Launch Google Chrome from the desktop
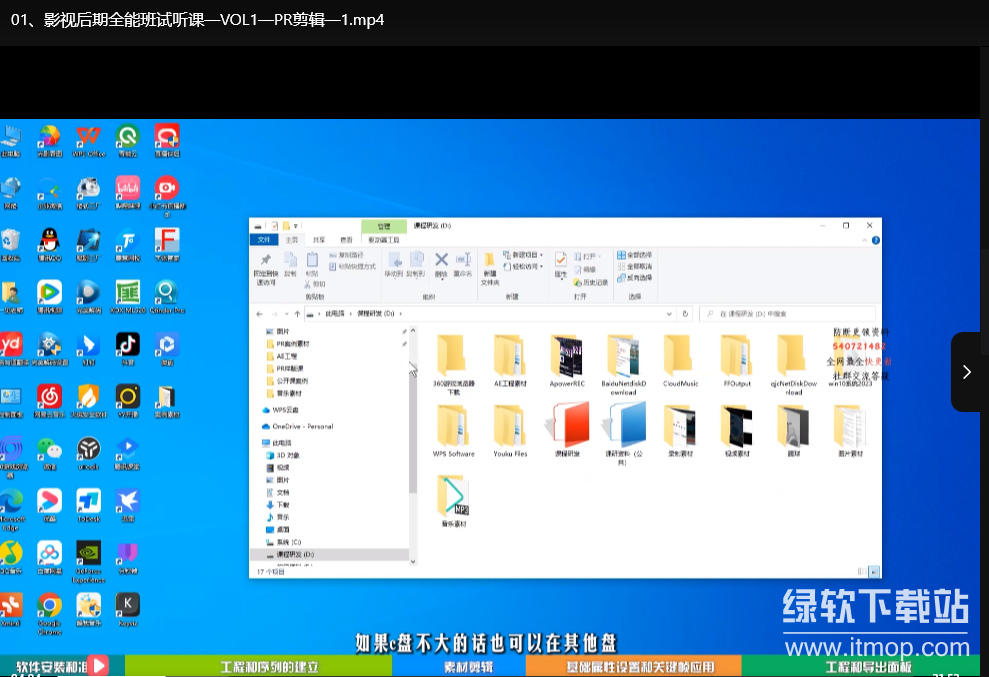The image size is (989, 677). (49, 614)
